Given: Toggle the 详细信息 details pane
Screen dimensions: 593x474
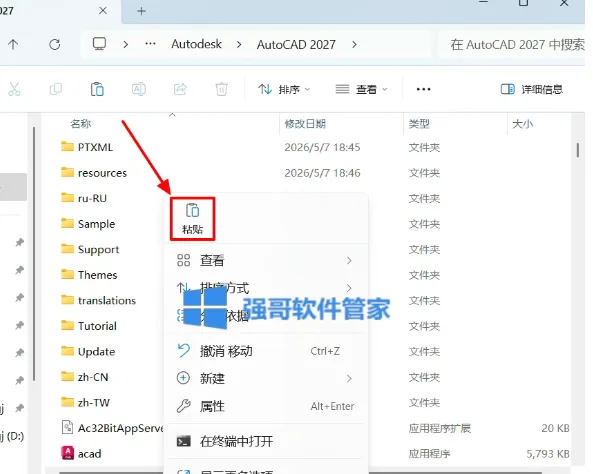Looking at the screenshot, I should [x=532, y=89].
